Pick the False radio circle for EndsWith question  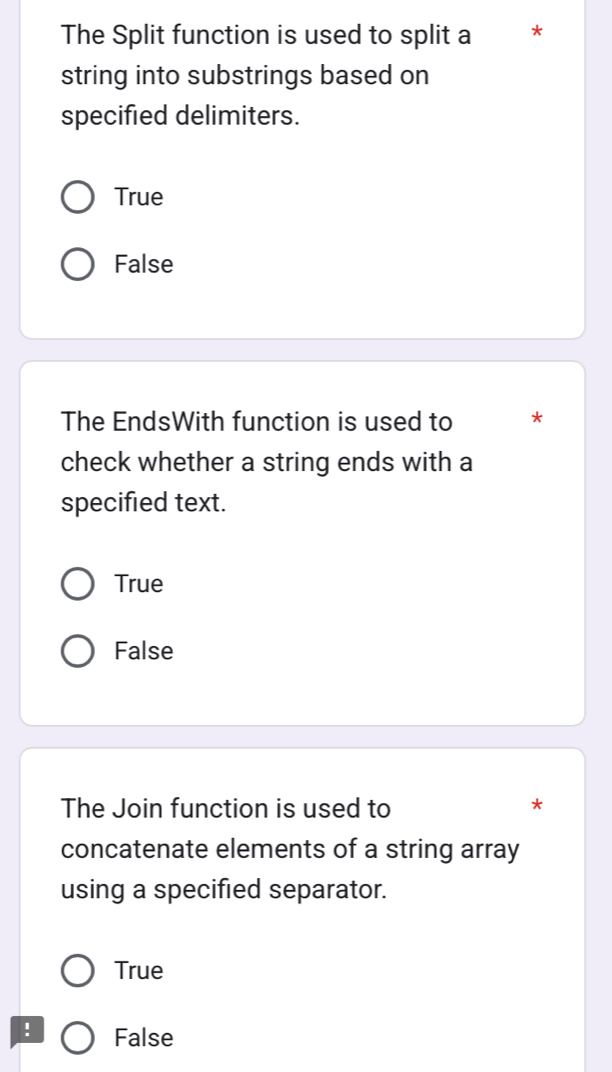coord(79,652)
